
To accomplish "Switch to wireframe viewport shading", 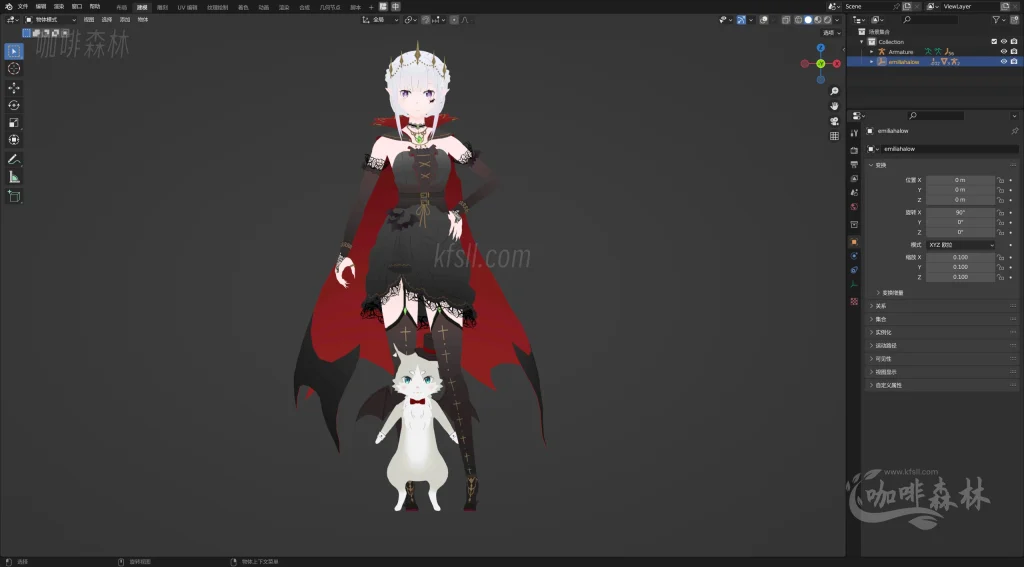I will pyautogui.click(x=798, y=20).
